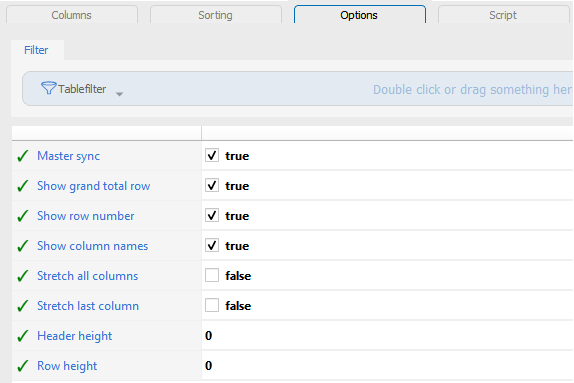
Task: Select the Stretch all columns label
Action: [x=87, y=276]
